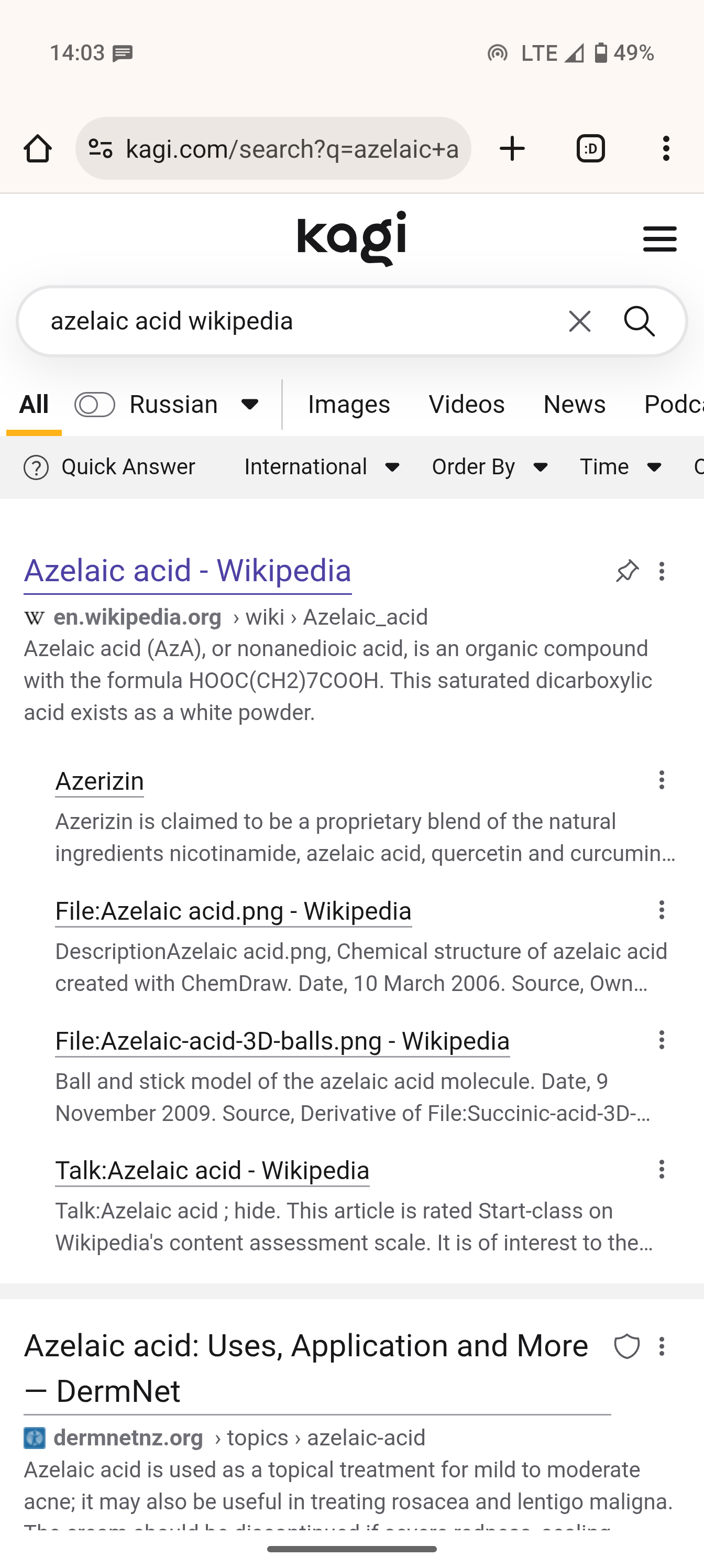Image resolution: width=704 pixels, height=1568 pixels.
Task: Open the tab switcher icon
Action: coord(590,148)
